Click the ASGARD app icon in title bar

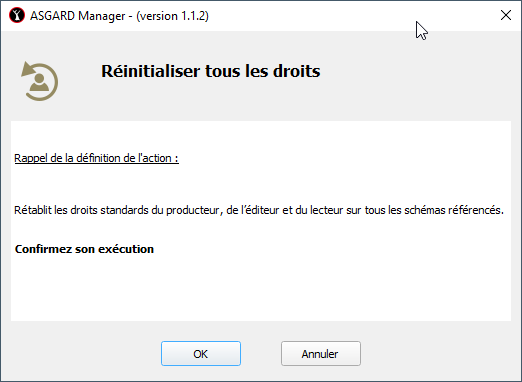tap(17, 15)
